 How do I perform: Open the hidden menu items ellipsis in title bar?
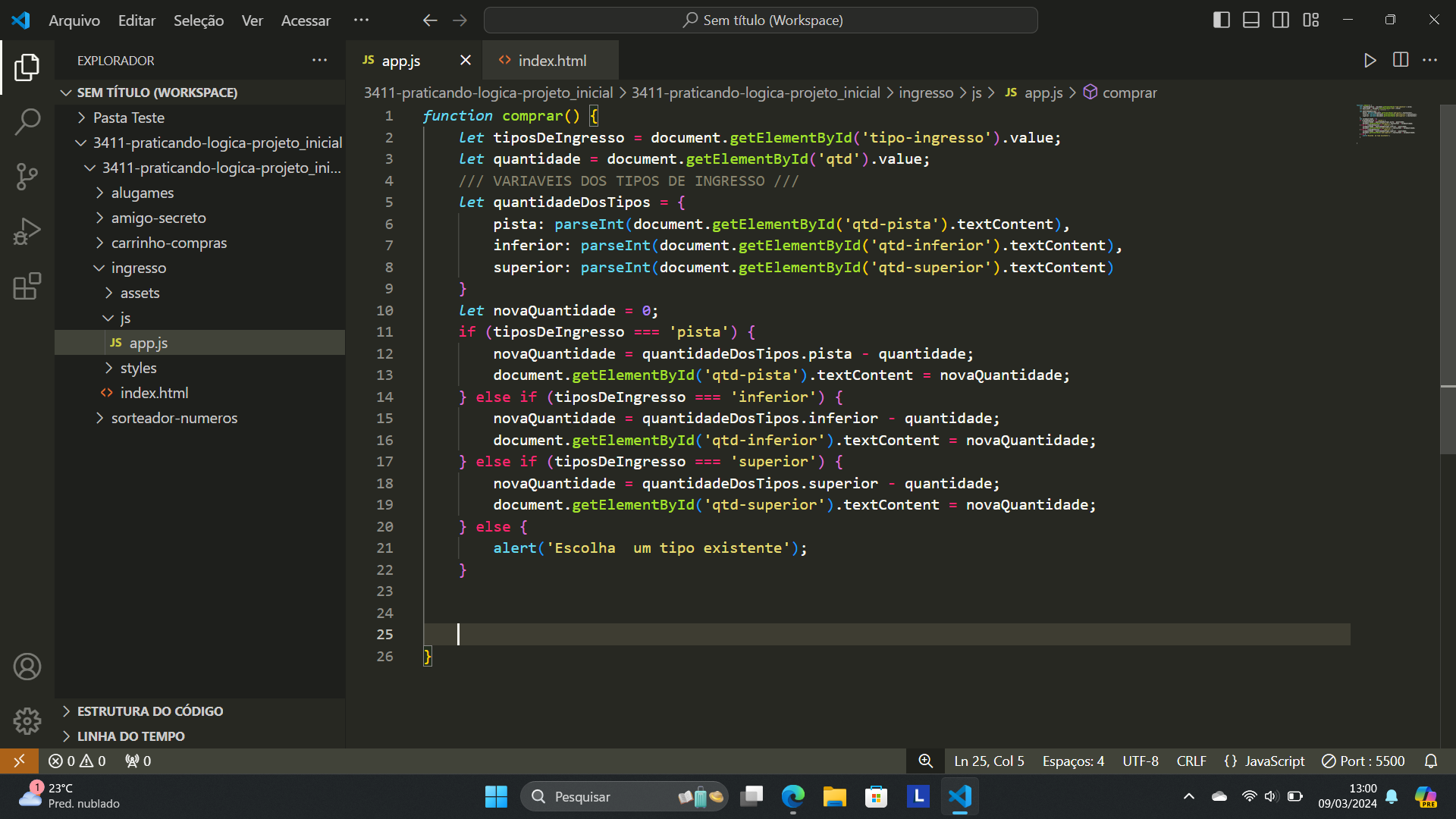click(x=362, y=20)
